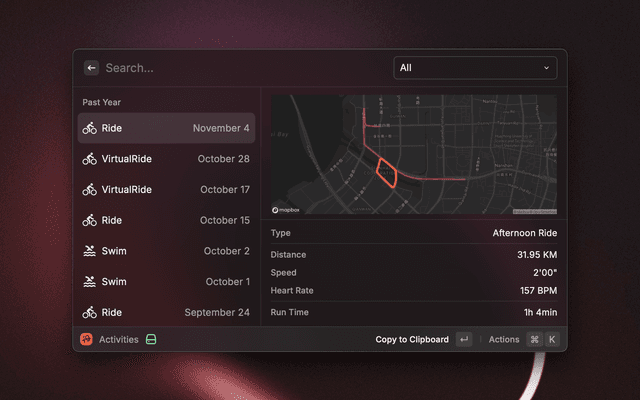
Task: Open the Actions menu
Action: click(x=504, y=340)
